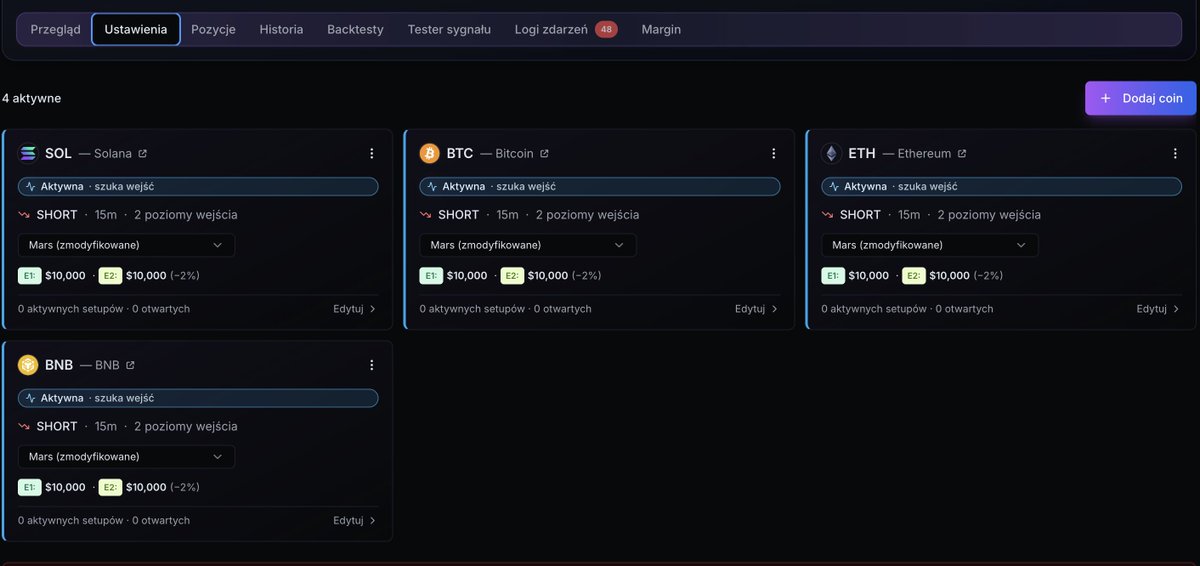1200x566 pixels.
Task: Open the Pozycje tab
Action: coord(213,29)
